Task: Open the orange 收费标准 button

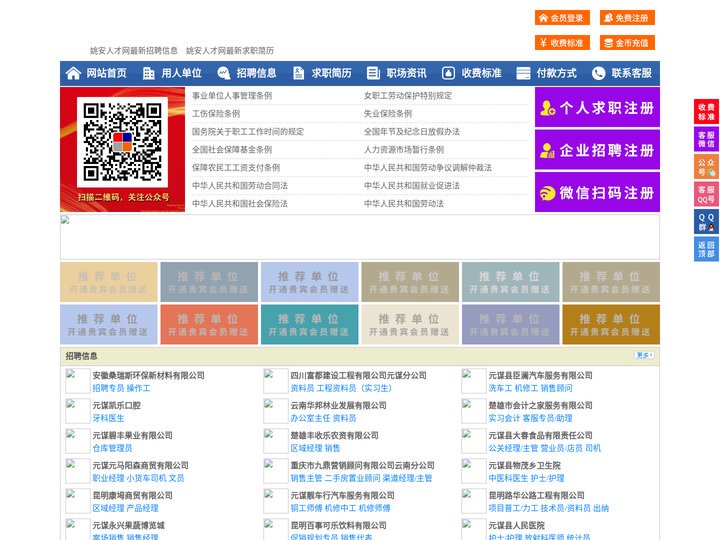Action: tap(562, 43)
